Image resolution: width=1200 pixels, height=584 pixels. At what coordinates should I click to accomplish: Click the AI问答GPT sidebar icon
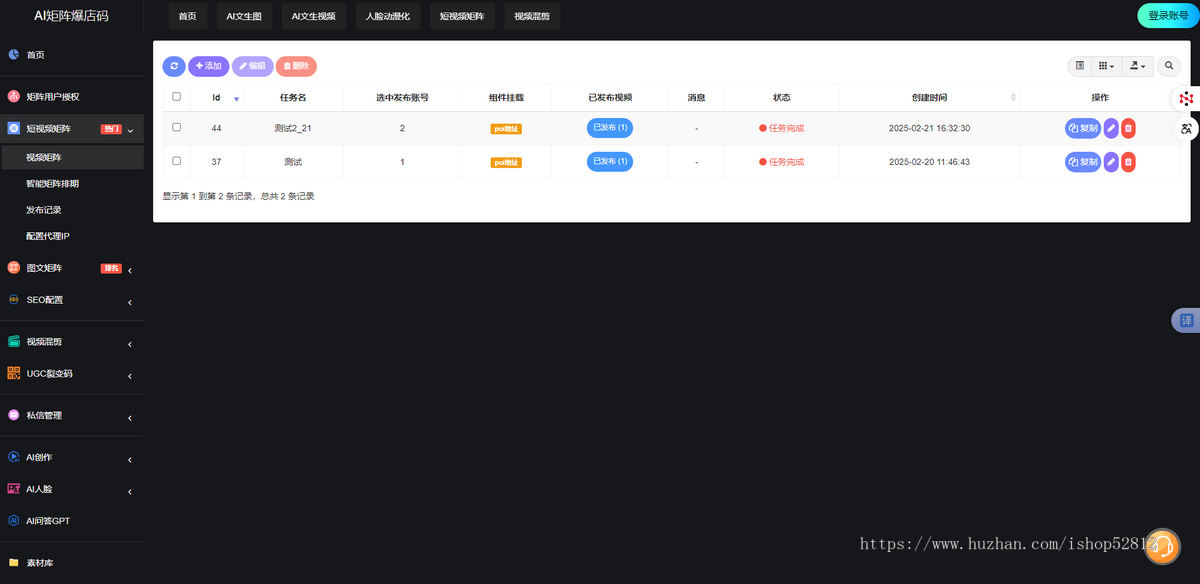pyautogui.click(x=14, y=521)
